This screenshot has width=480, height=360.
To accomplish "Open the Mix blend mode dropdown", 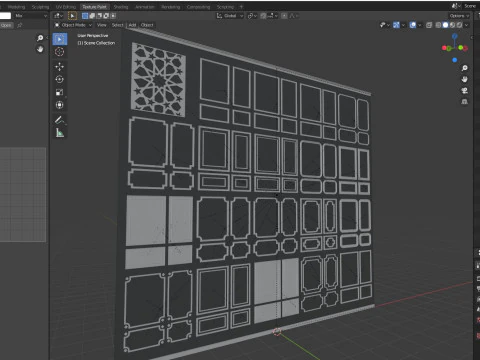I will point(31,16).
